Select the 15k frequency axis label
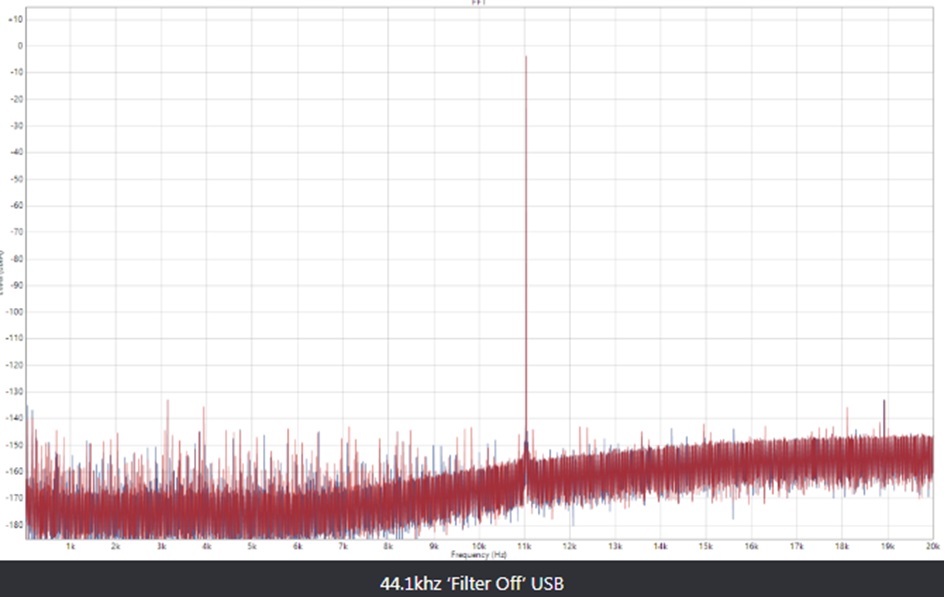The image size is (944, 597). click(705, 546)
